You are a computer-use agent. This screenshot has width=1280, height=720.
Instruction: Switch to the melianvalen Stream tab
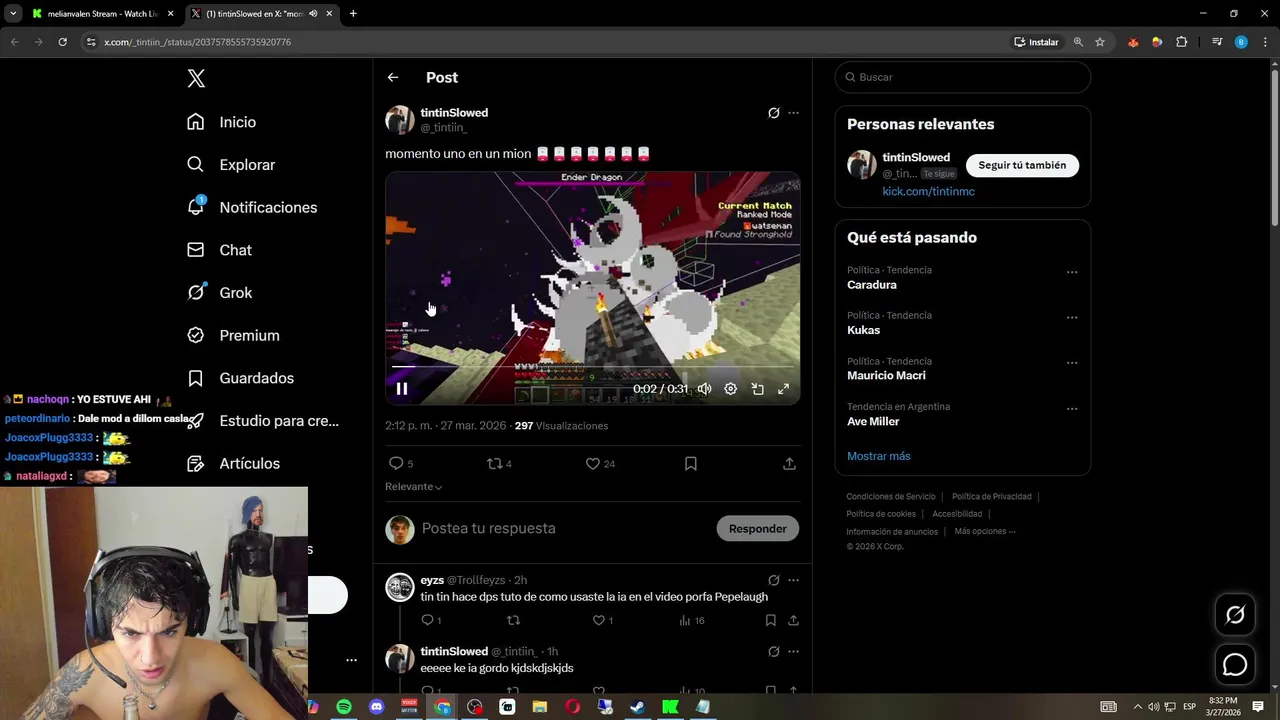point(102,14)
